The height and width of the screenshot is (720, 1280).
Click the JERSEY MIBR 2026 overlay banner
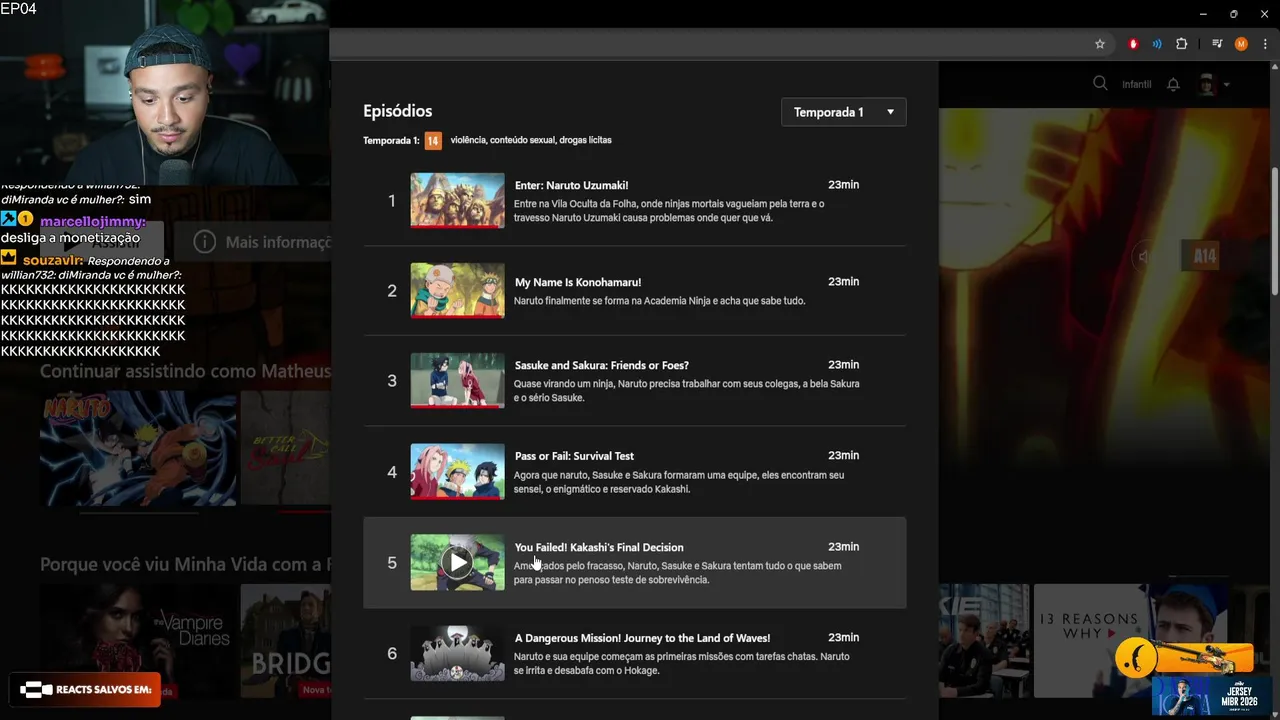click(1211, 696)
